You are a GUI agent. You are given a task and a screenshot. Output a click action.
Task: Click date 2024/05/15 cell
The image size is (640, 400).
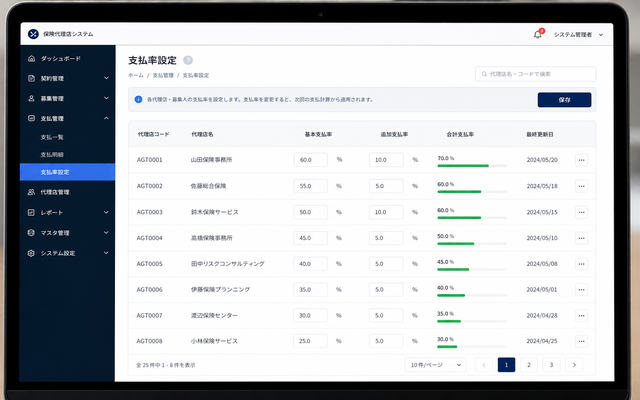click(x=542, y=212)
